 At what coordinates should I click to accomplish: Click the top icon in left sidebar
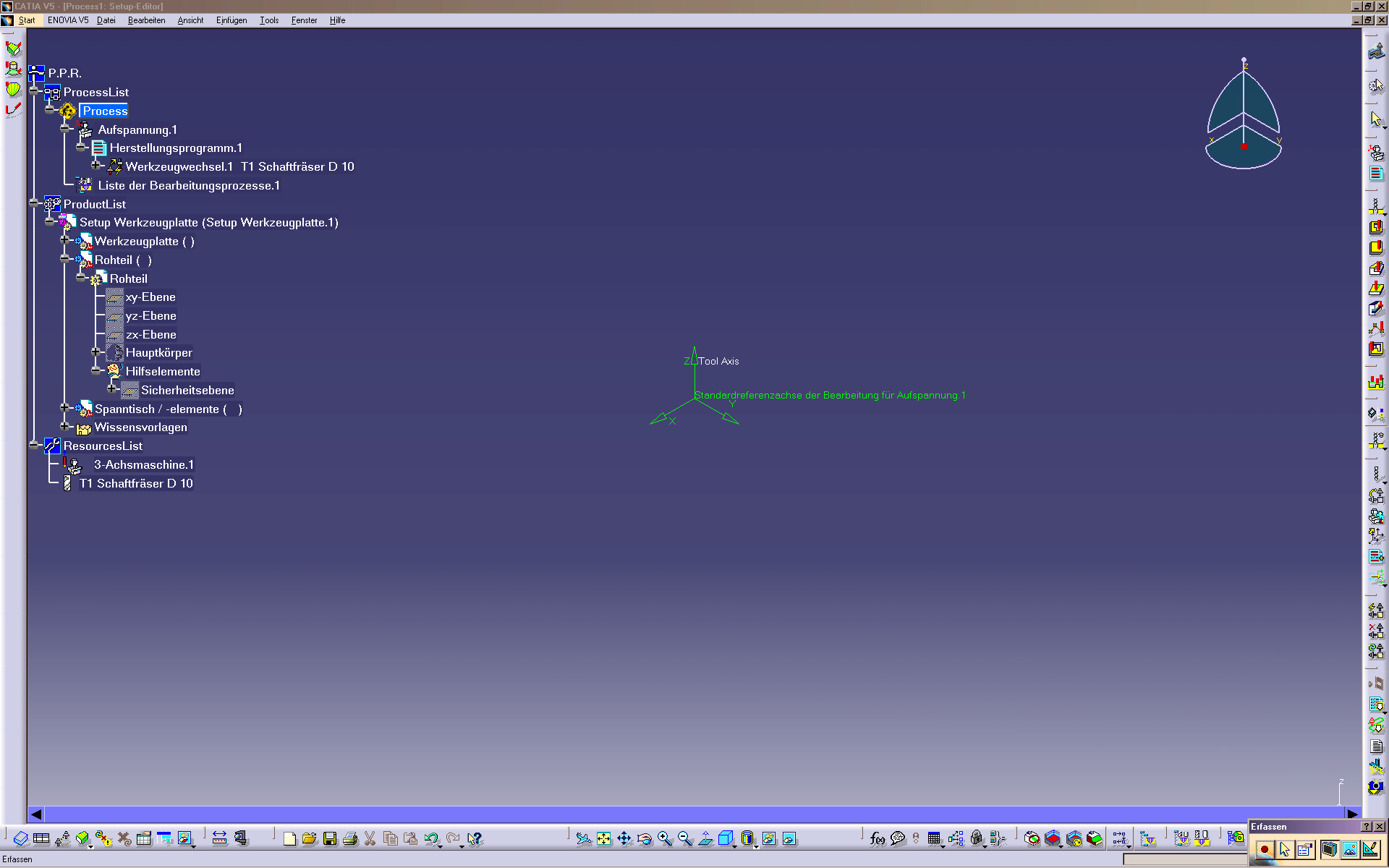point(13,49)
